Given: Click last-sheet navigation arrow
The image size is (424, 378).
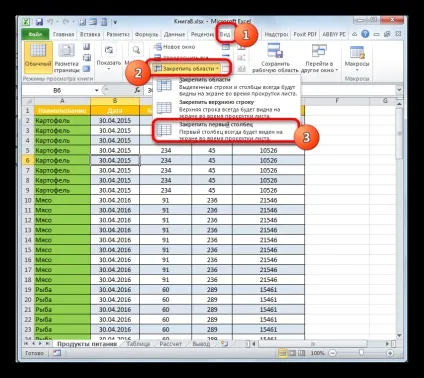Looking at the screenshot, I should [x=47, y=343].
